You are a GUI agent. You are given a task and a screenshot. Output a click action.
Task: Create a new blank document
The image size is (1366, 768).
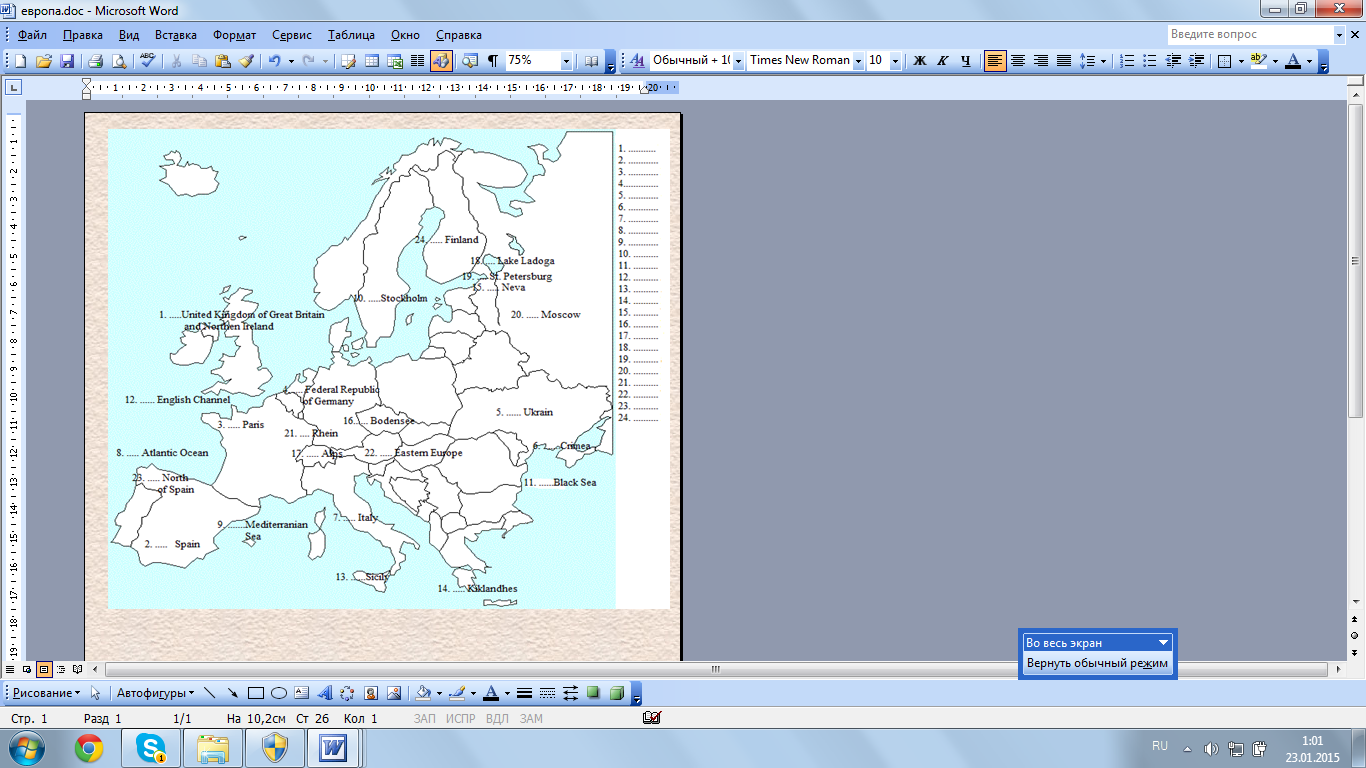[20, 61]
